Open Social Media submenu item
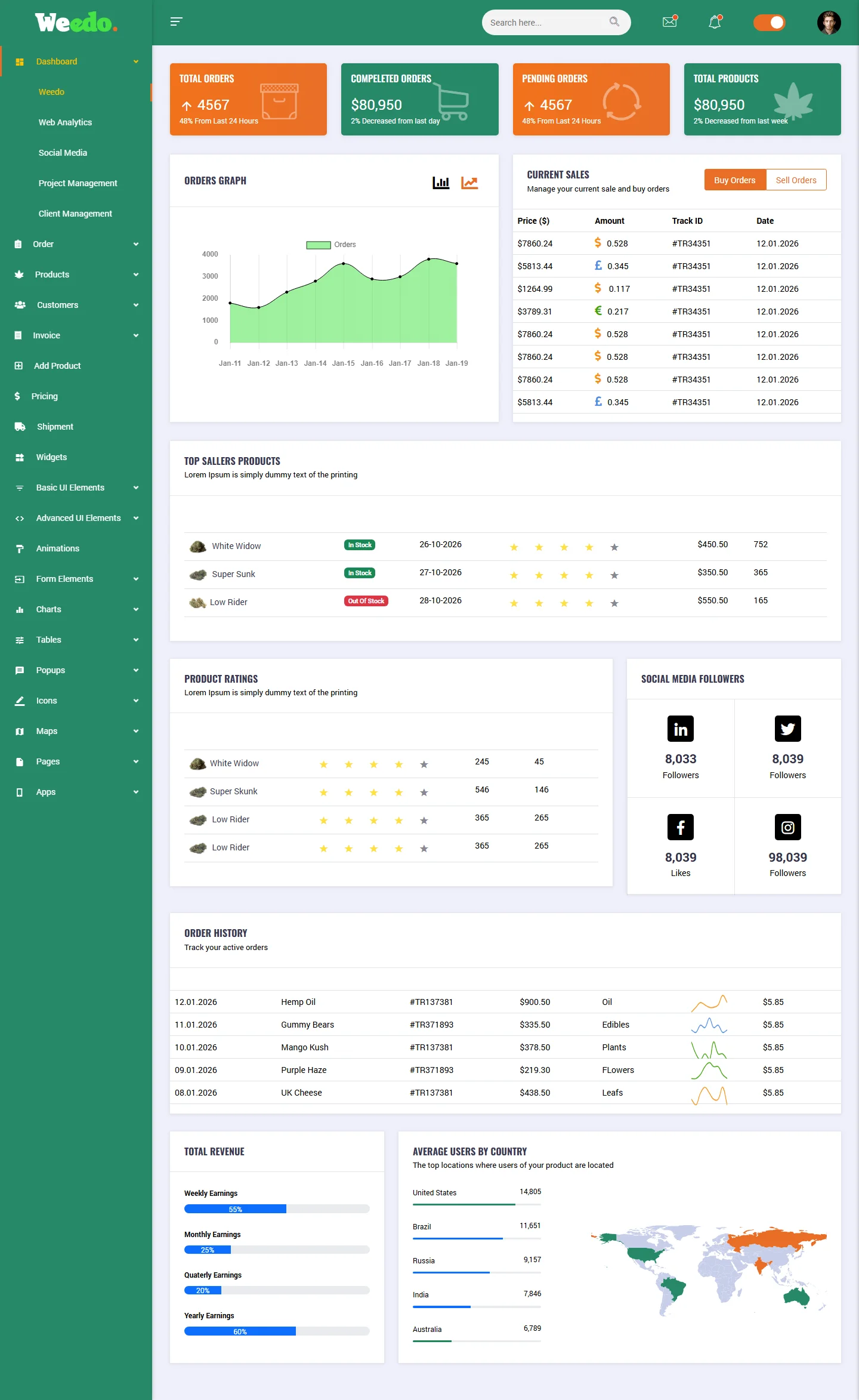The image size is (859, 1400). (63, 153)
